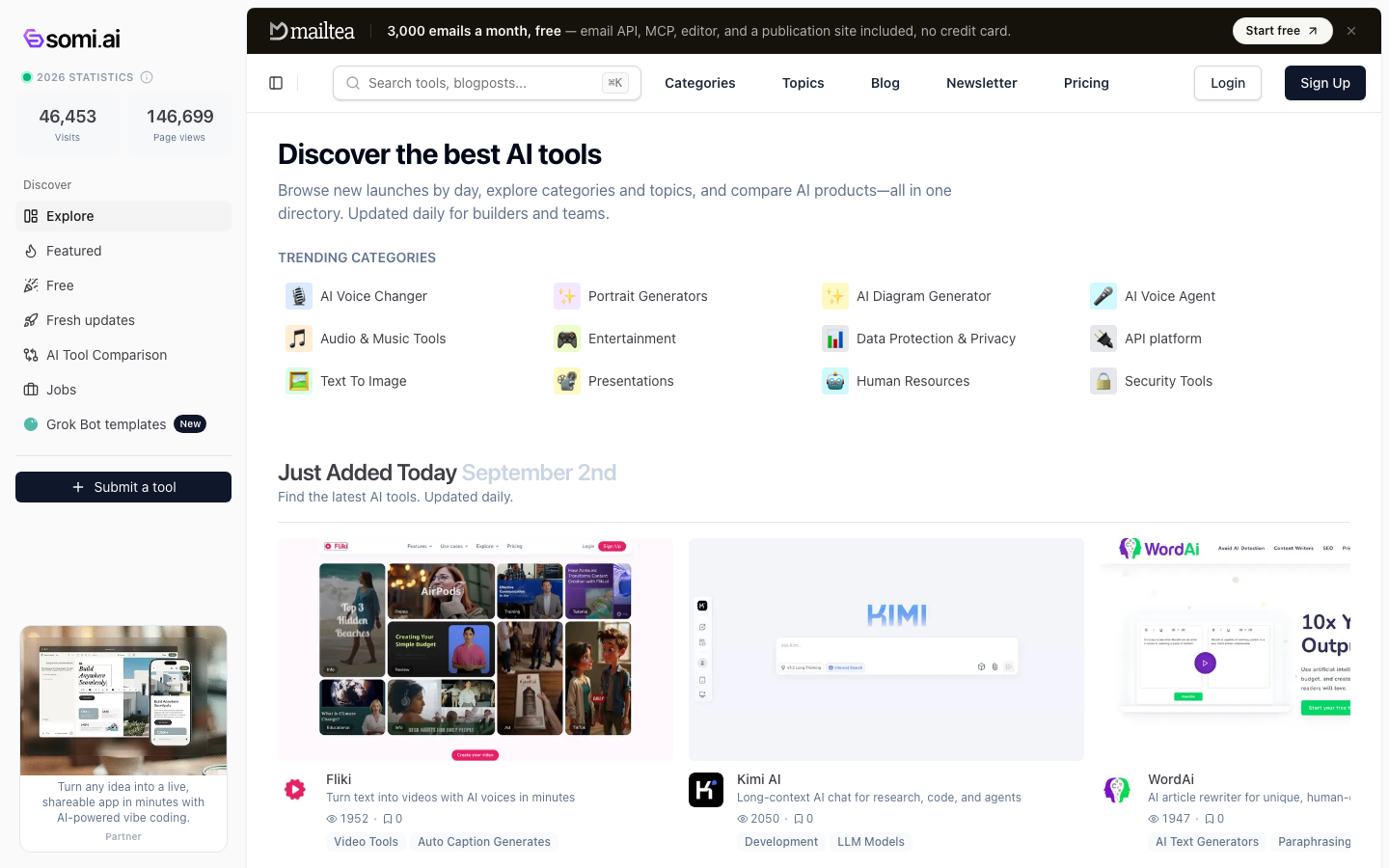
Task: Click the somi.ai logo
Action: [x=72, y=39]
